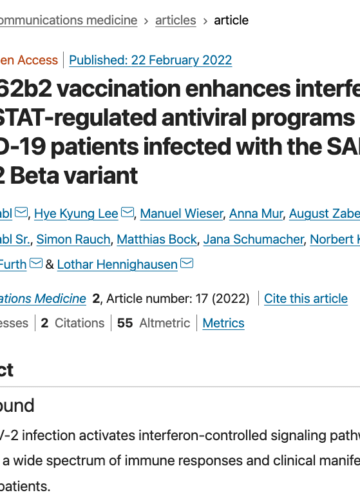The height and width of the screenshot is (504, 360).
Task: Click the envelope icon after Furth
Action: point(36,263)
